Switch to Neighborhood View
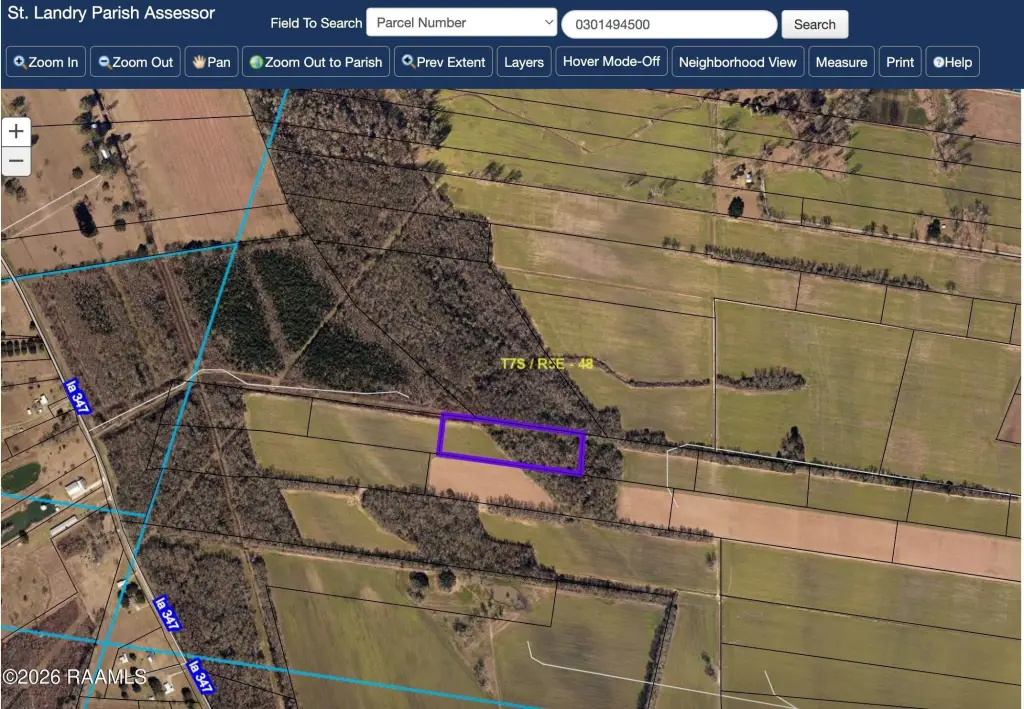 (x=737, y=62)
